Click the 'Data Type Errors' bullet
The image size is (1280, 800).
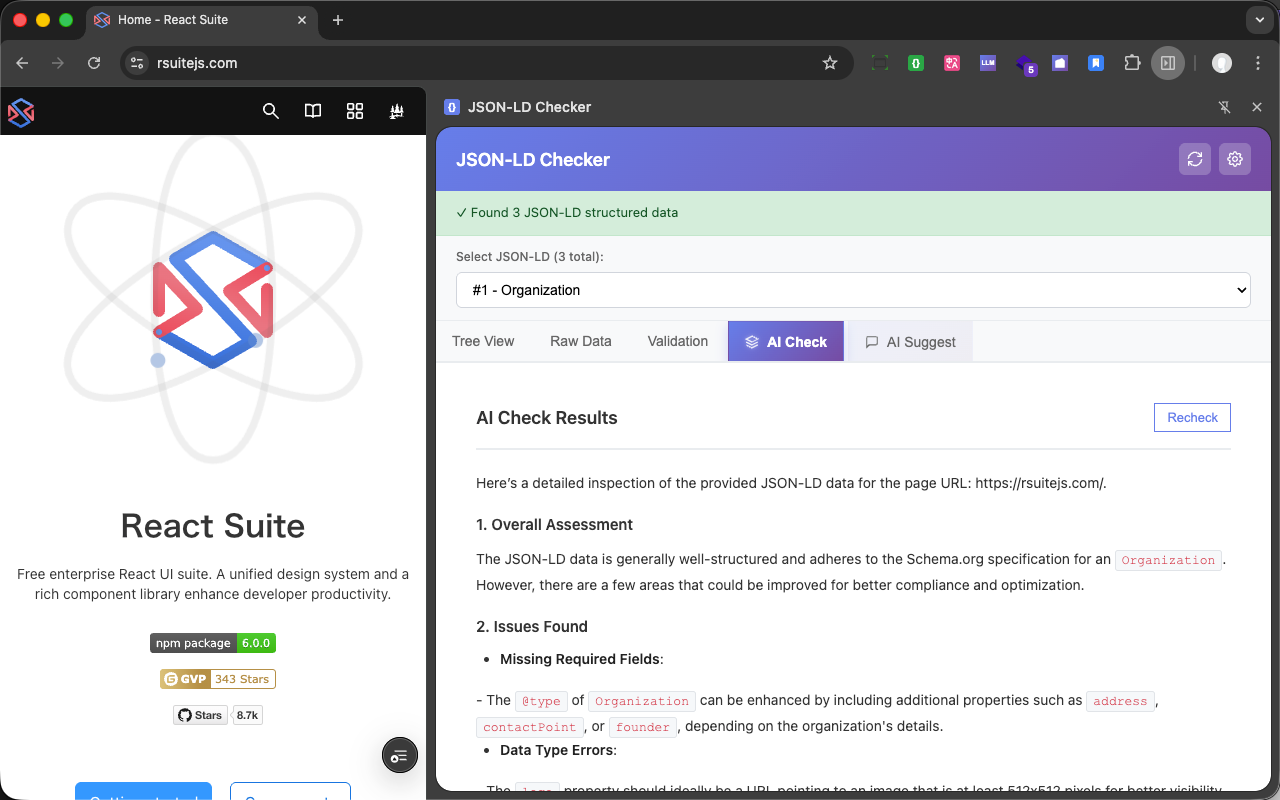coord(557,750)
